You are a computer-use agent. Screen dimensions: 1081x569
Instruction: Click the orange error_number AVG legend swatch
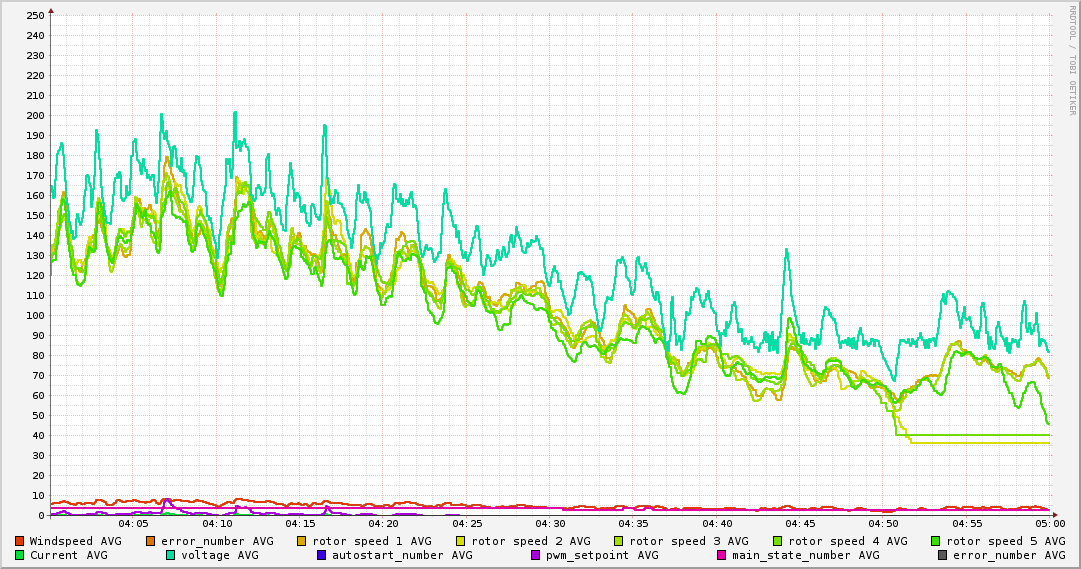tap(151, 541)
